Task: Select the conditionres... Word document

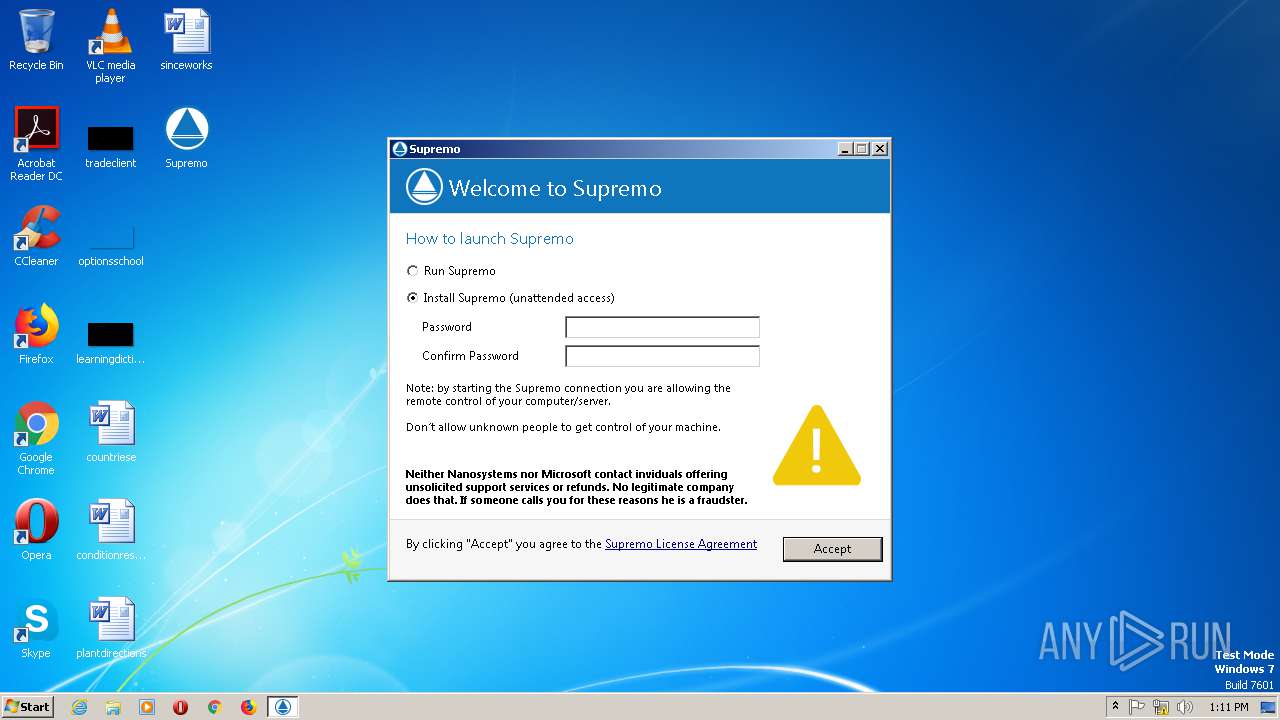Action: (x=110, y=530)
